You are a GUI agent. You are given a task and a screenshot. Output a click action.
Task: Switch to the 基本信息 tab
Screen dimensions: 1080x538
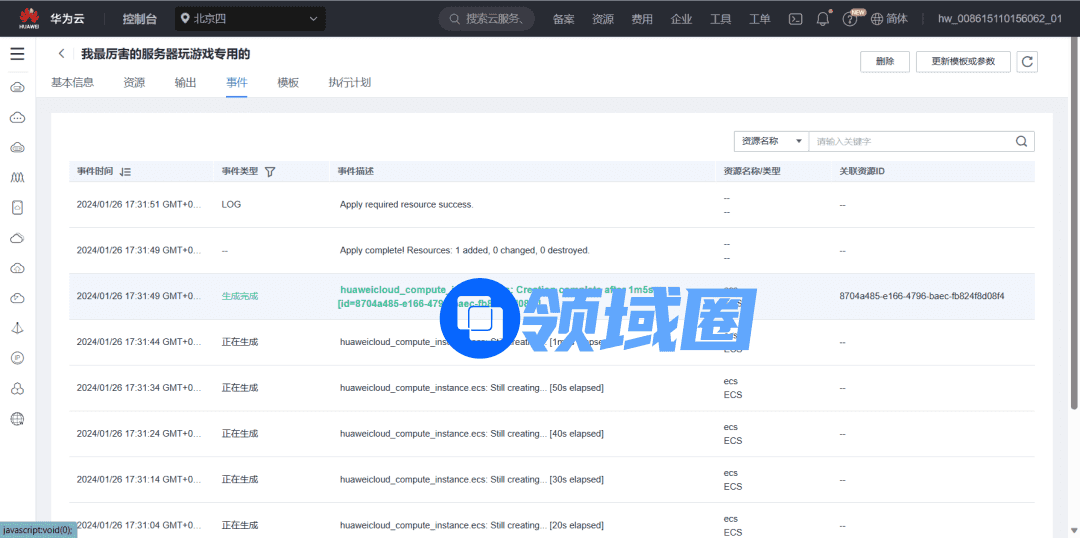(72, 83)
